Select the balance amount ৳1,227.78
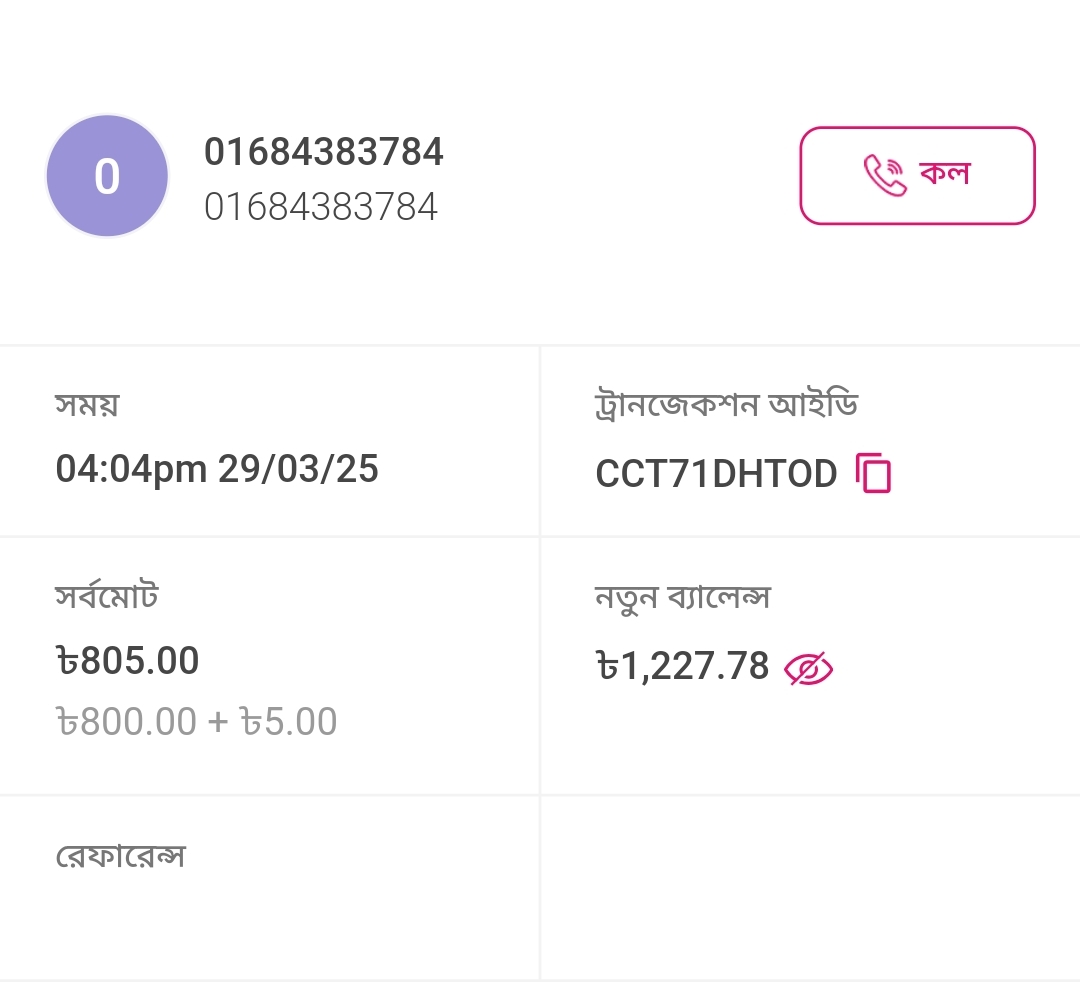Image resolution: width=1080 pixels, height=986 pixels. (683, 667)
